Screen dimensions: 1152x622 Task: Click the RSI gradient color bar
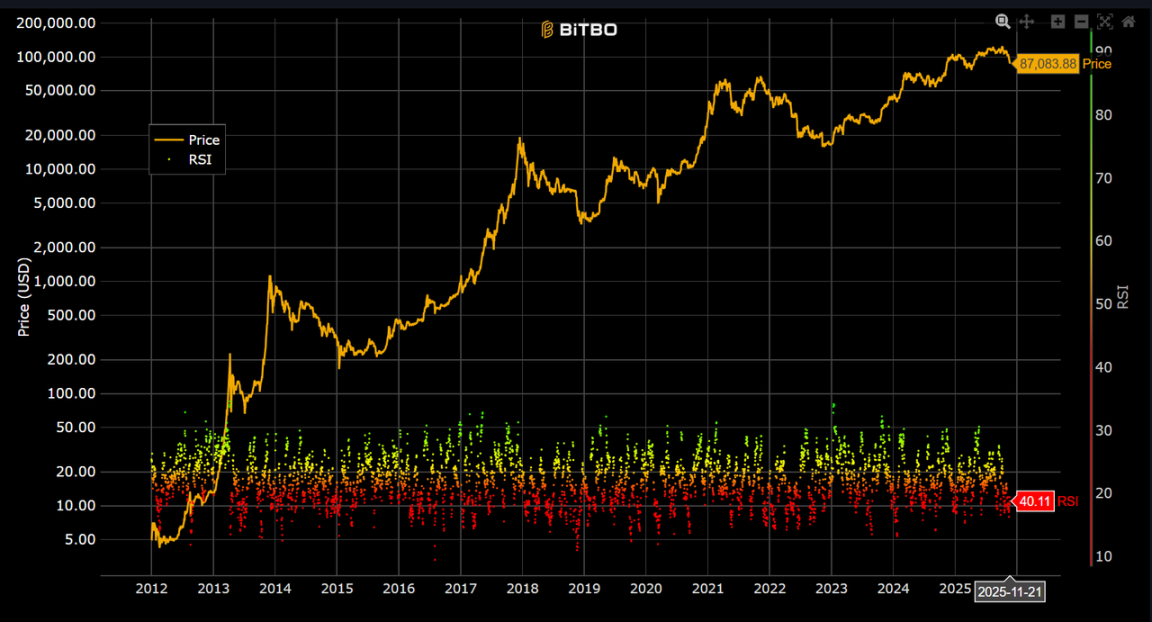click(1090, 300)
